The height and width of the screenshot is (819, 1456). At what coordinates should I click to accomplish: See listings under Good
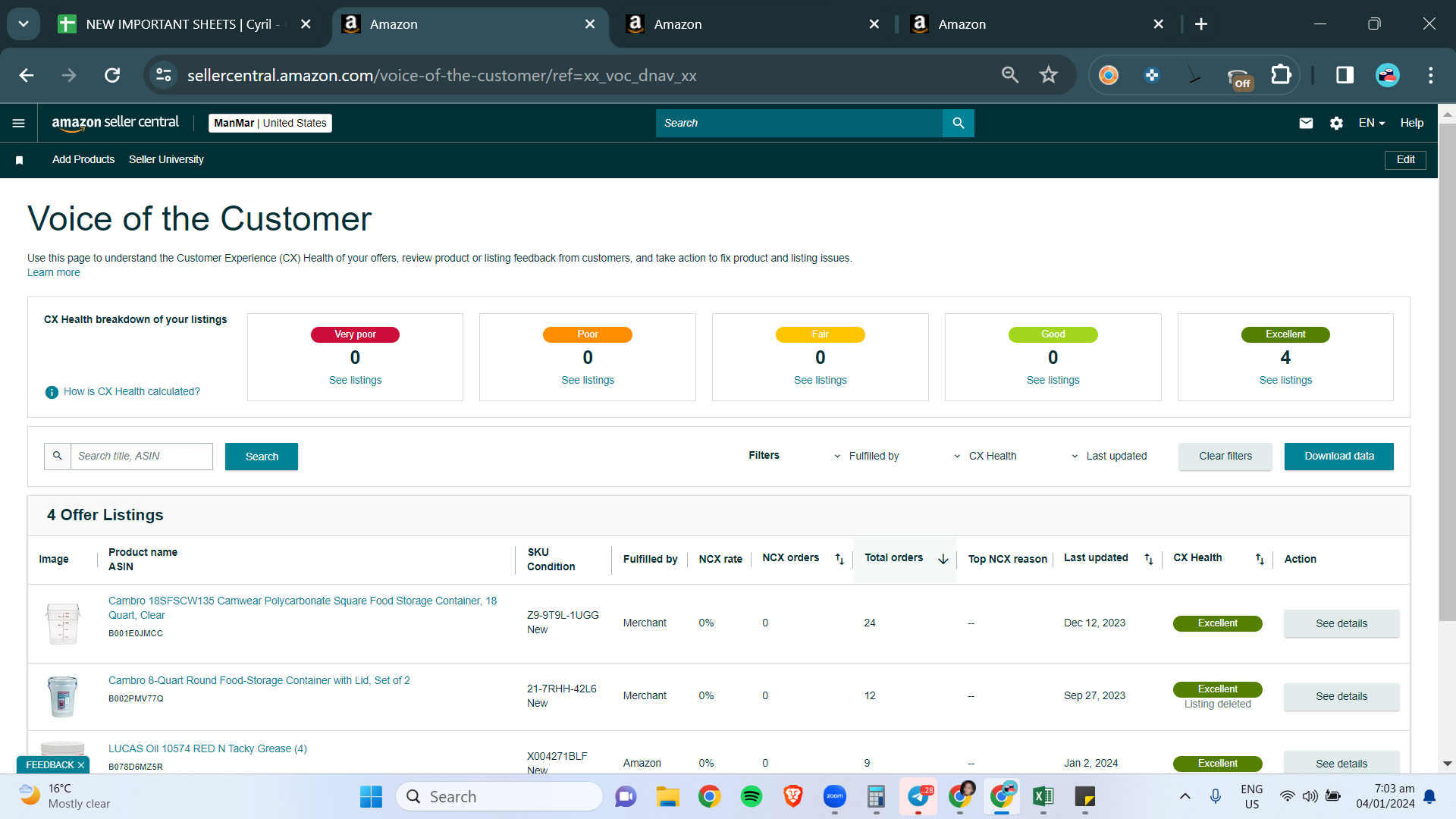tap(1053, 381)
